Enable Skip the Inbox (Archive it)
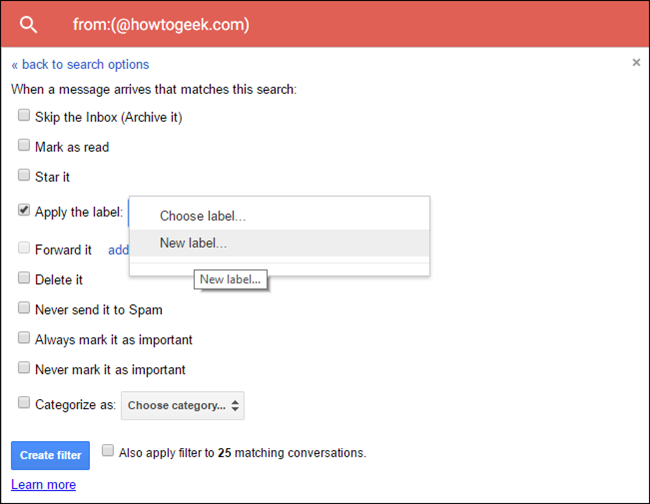 coord(24,116)
